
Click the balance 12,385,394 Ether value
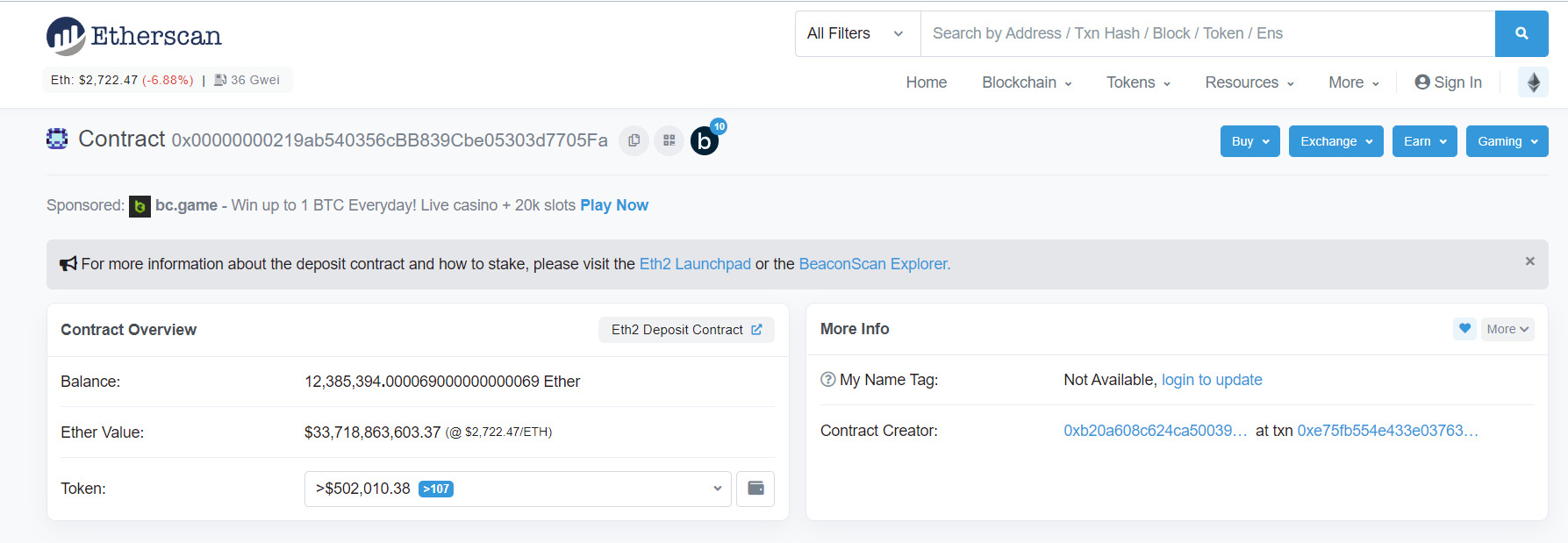(442, 382)
